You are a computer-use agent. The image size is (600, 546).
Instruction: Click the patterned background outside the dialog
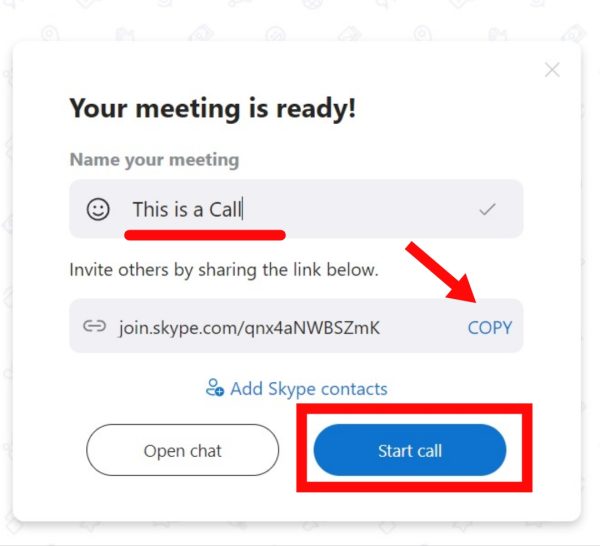pos(298,19)
